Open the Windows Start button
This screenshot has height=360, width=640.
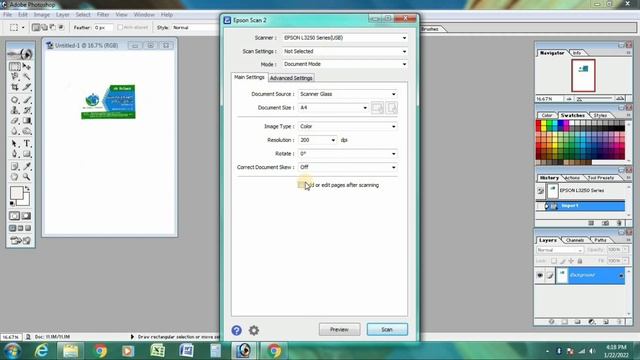tap(12, 351)
